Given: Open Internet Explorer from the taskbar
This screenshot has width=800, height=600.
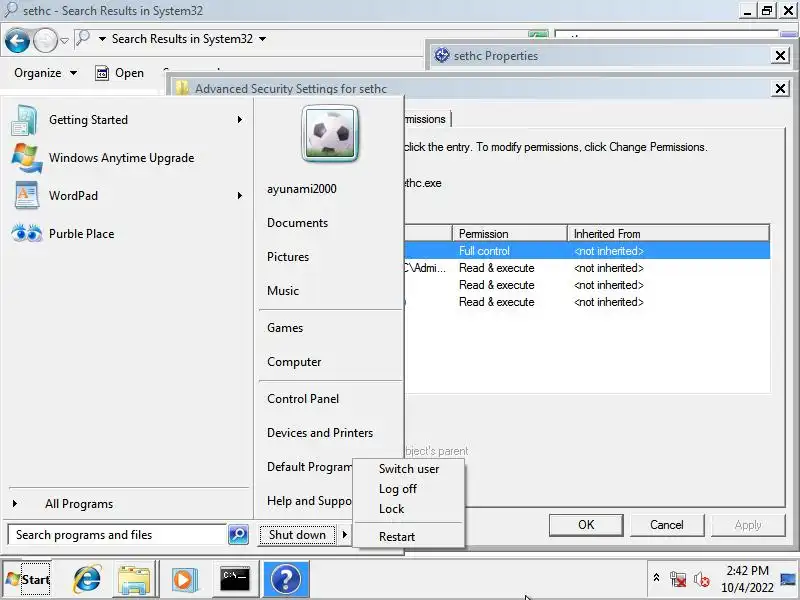Looking at the screenshot, I should tap(87, 580).
